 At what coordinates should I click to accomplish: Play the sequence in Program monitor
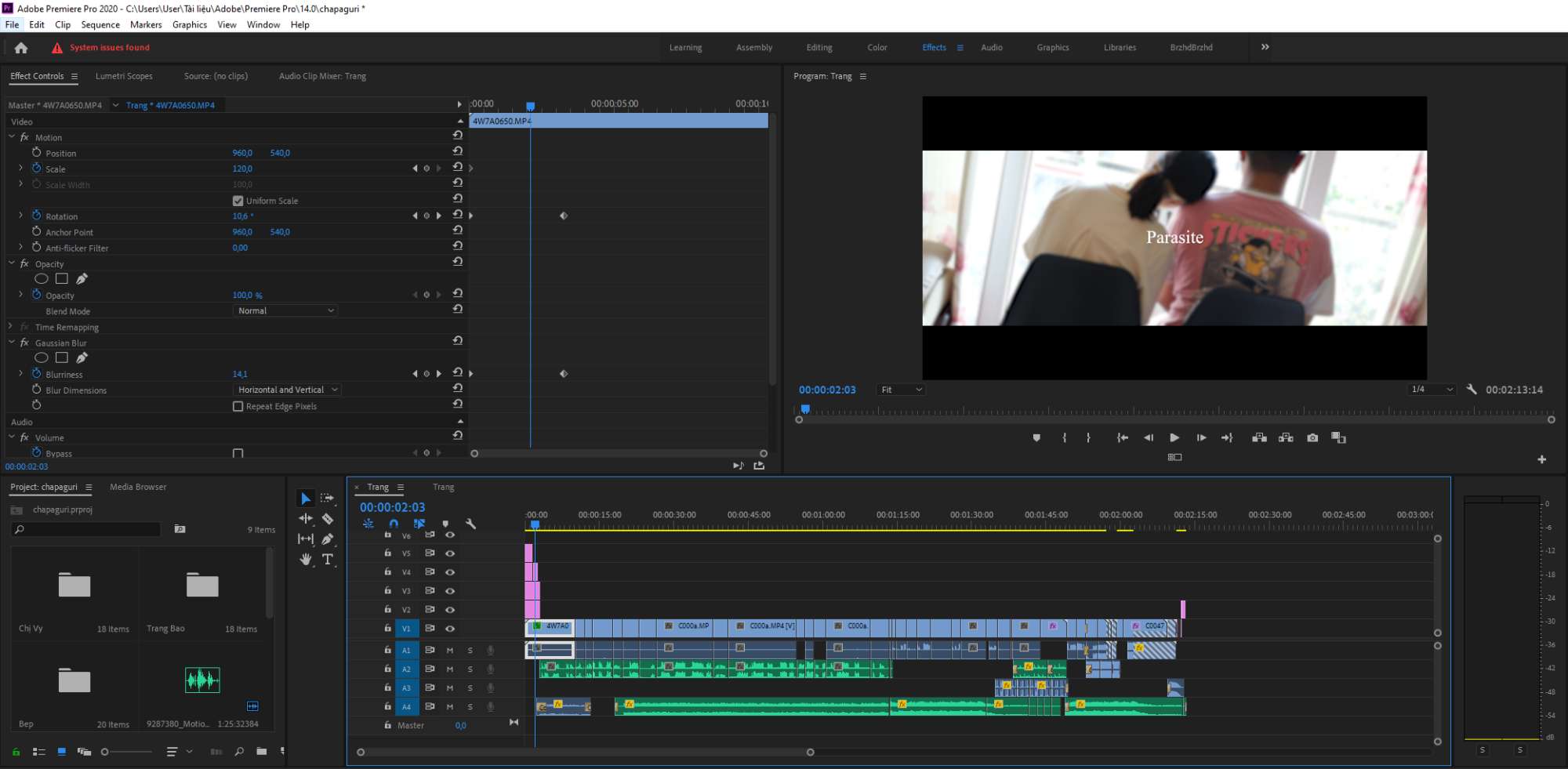click(x=1174, y=438)
